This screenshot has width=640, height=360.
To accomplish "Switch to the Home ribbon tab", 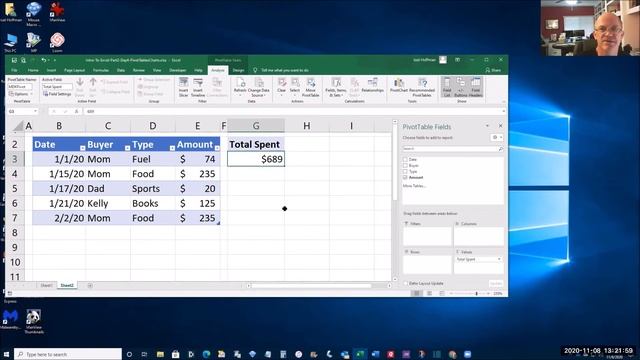I will click(33, 70).
